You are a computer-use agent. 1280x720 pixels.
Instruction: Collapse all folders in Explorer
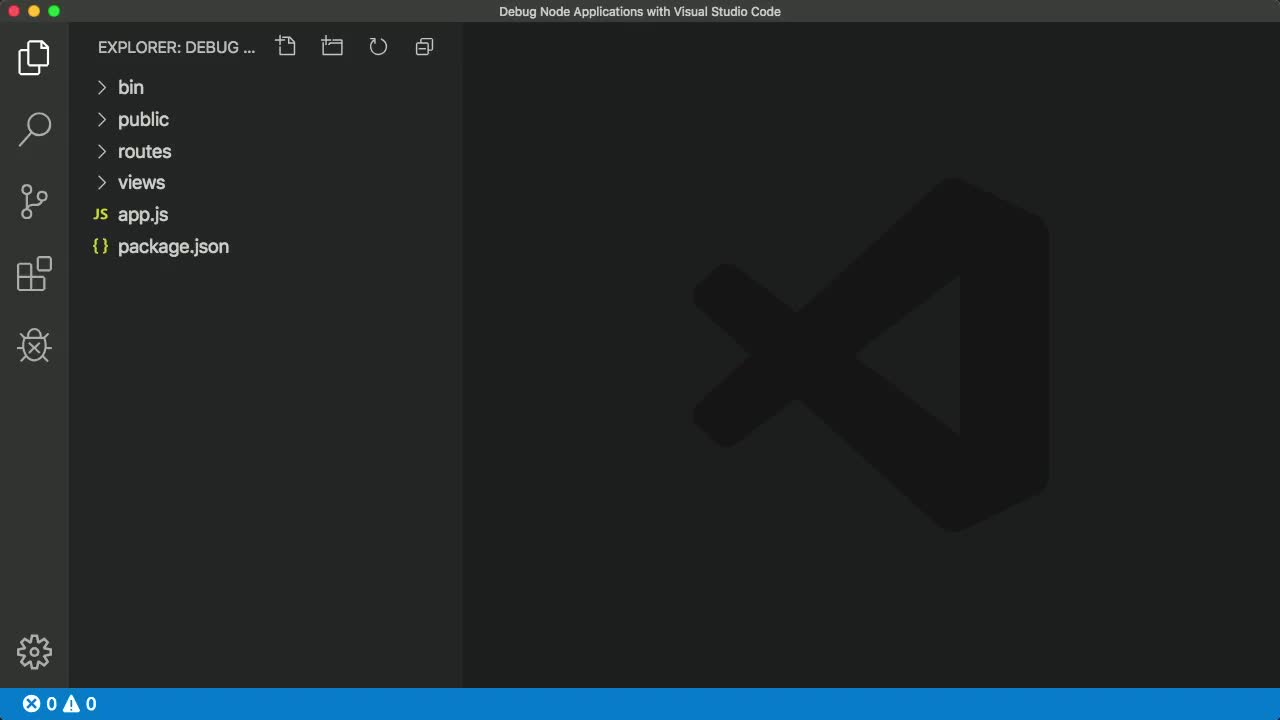[424, 46]
